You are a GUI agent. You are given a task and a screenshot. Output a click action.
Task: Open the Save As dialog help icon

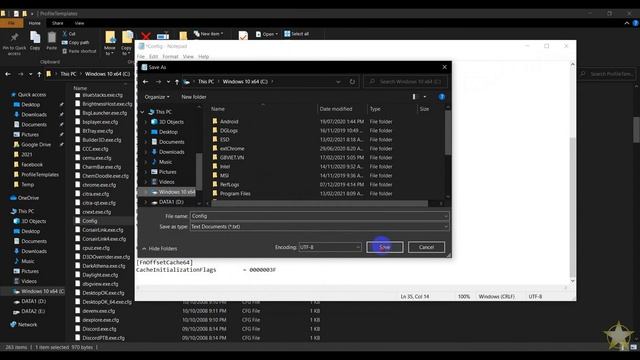tap(441, 97)
